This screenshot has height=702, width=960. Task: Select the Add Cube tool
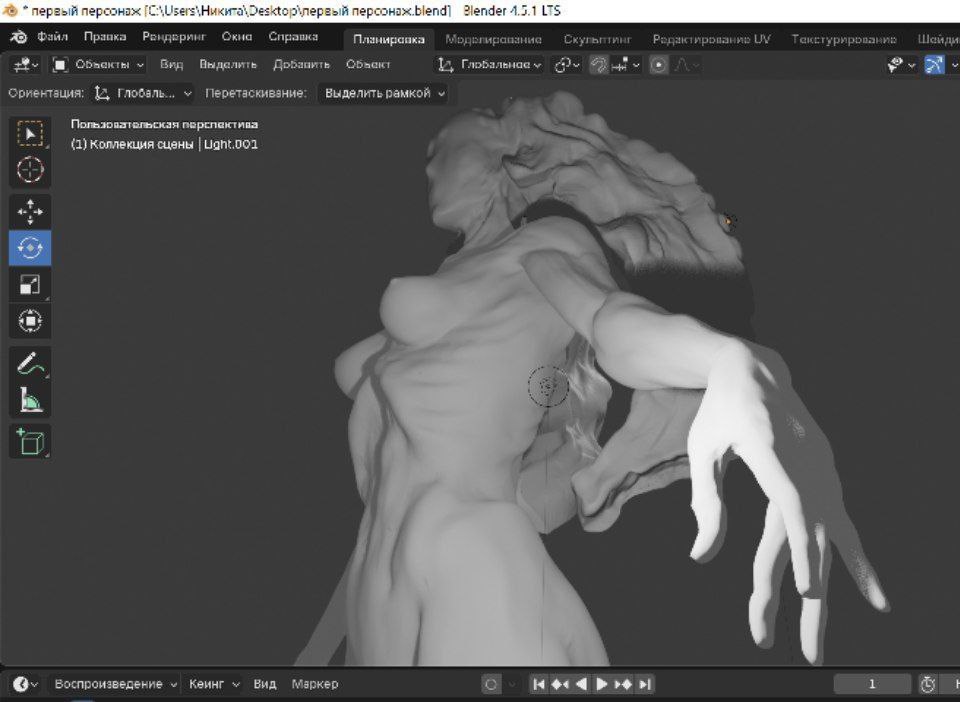pos(30,441)
